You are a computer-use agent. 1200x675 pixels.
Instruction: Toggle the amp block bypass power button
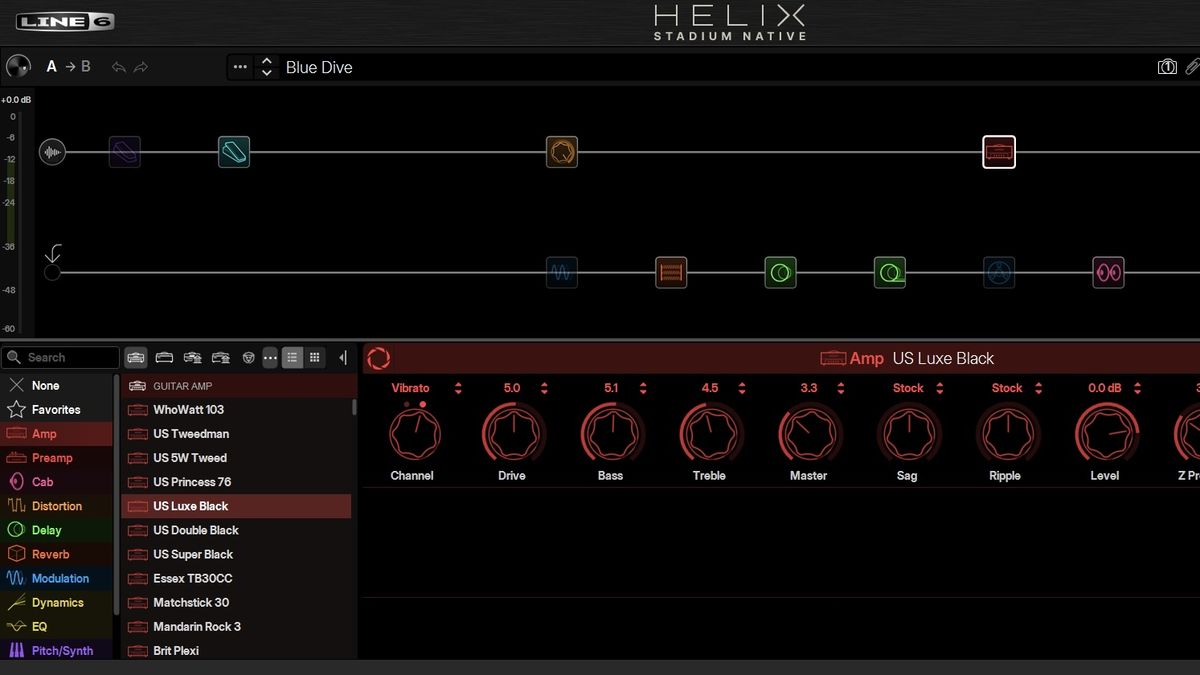[379, 358]
